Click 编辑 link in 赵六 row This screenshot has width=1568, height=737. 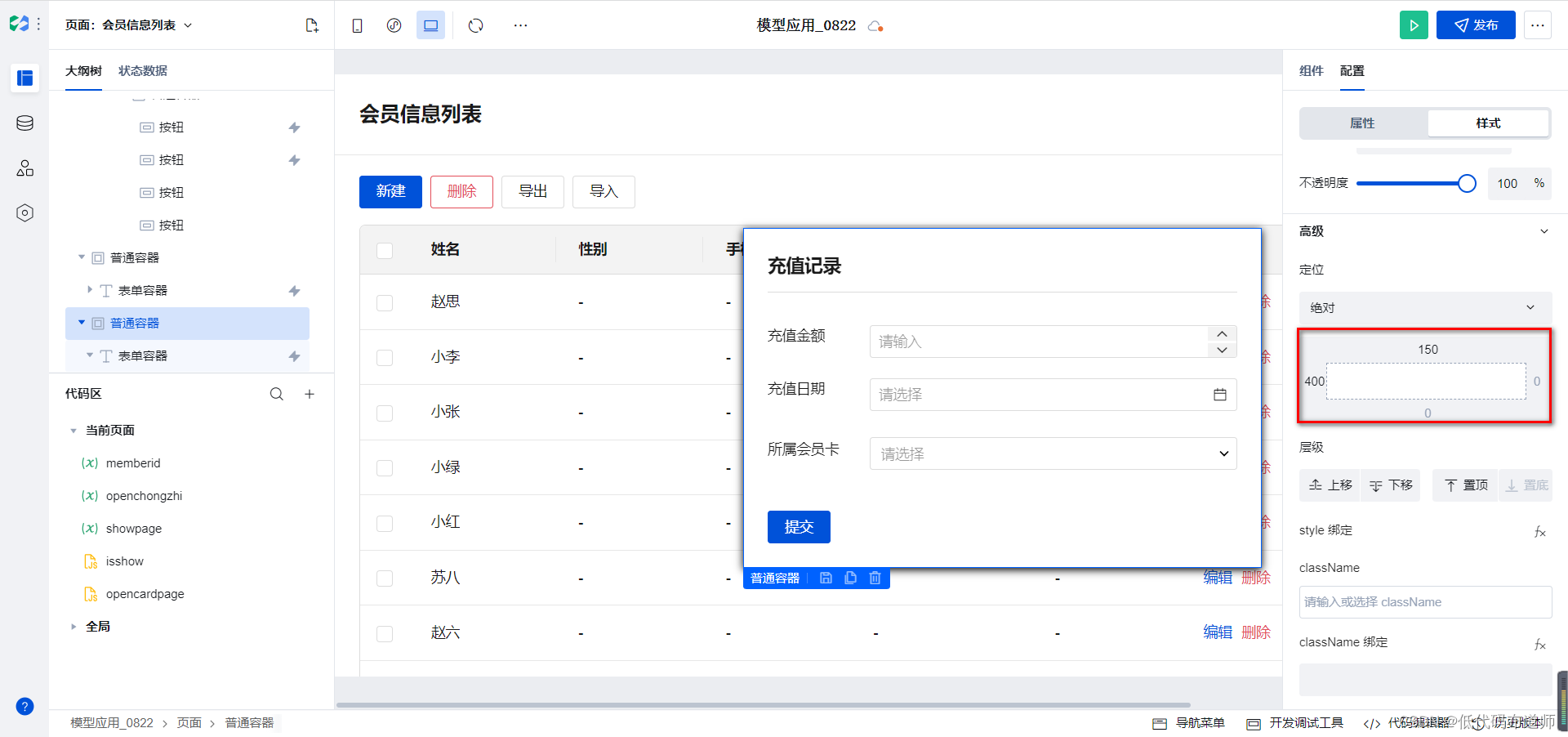pos(1218,632)
